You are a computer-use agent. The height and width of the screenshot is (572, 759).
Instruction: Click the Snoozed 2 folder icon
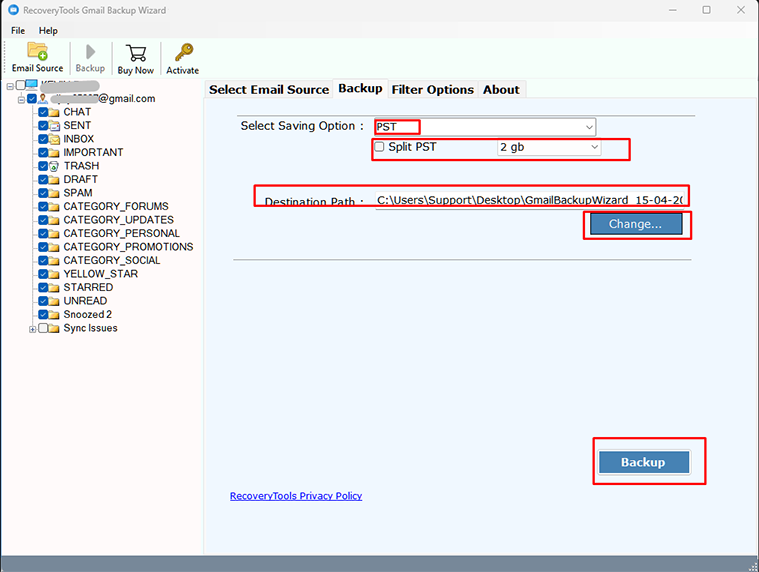(x=54, y=316)
